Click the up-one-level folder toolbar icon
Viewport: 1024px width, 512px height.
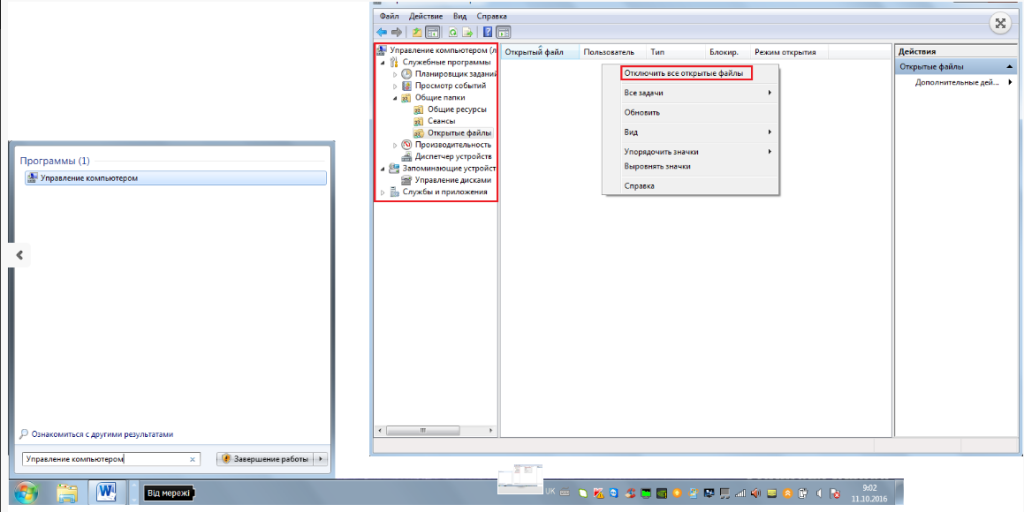pos(417,32)
